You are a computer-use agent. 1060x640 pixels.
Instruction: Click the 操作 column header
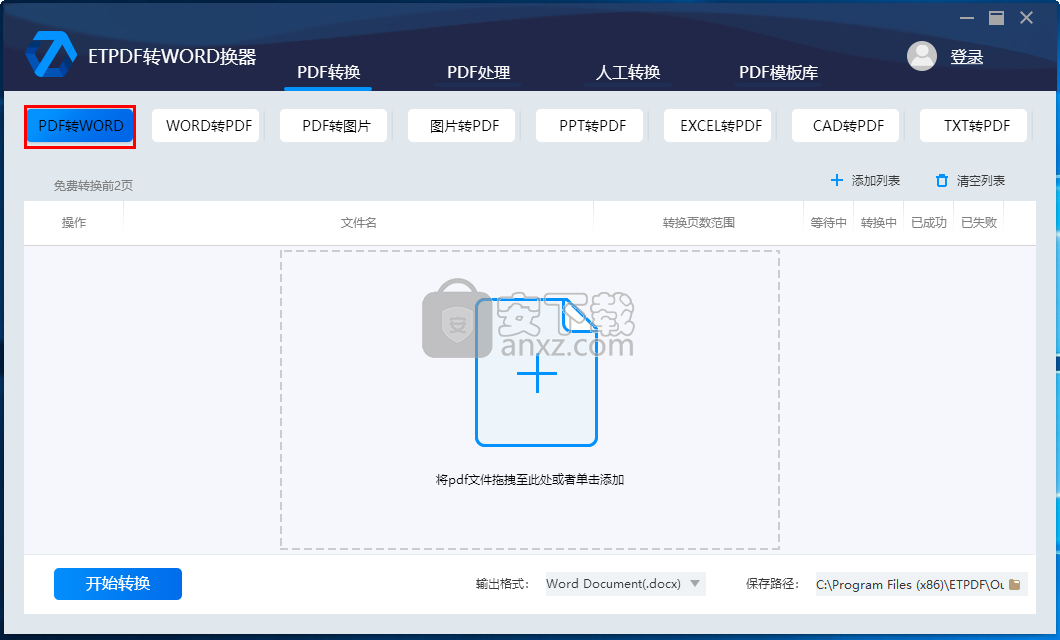pos(74,223)
